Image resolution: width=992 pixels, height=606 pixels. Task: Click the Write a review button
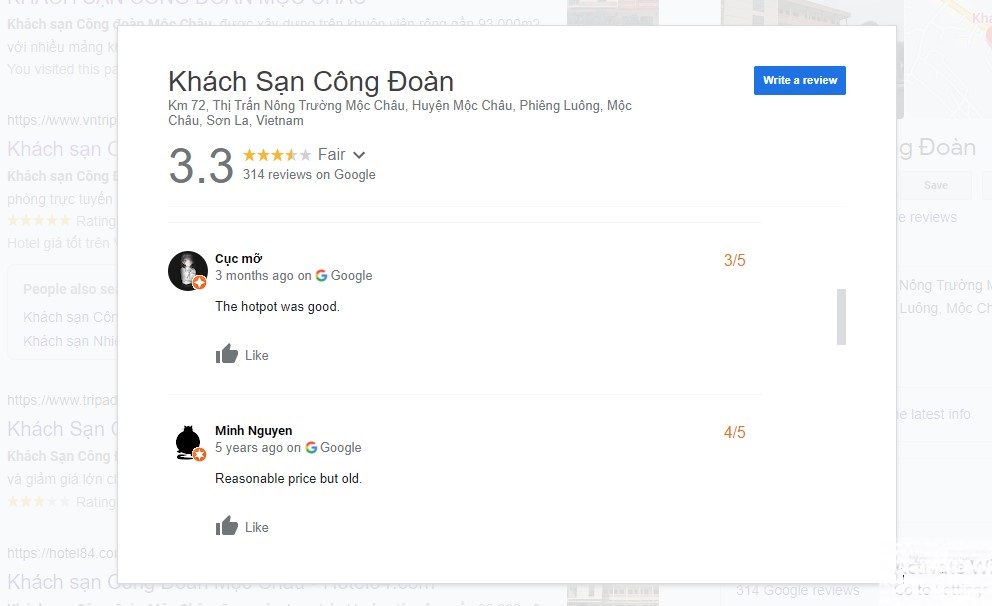(x=799, y=81)
